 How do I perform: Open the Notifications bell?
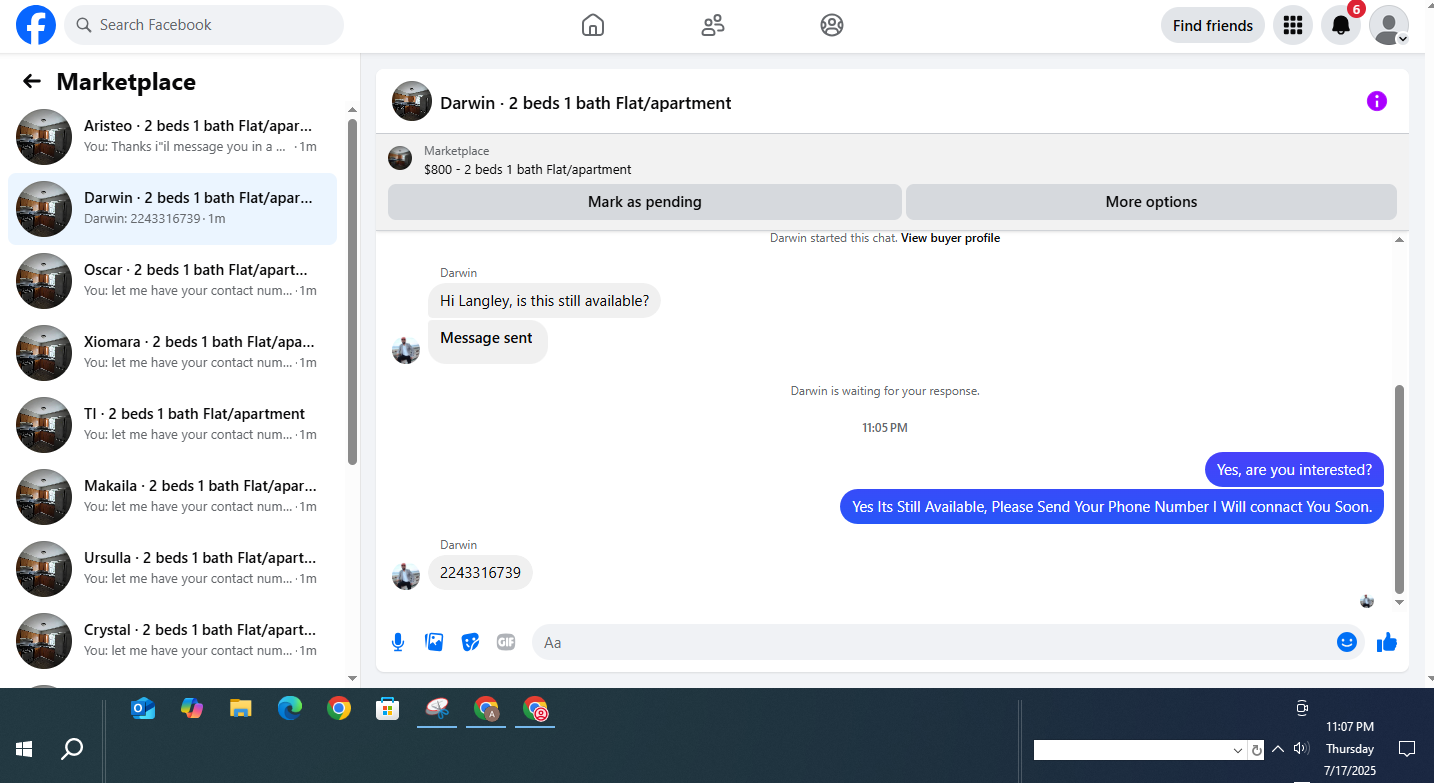click(1341, 25)
